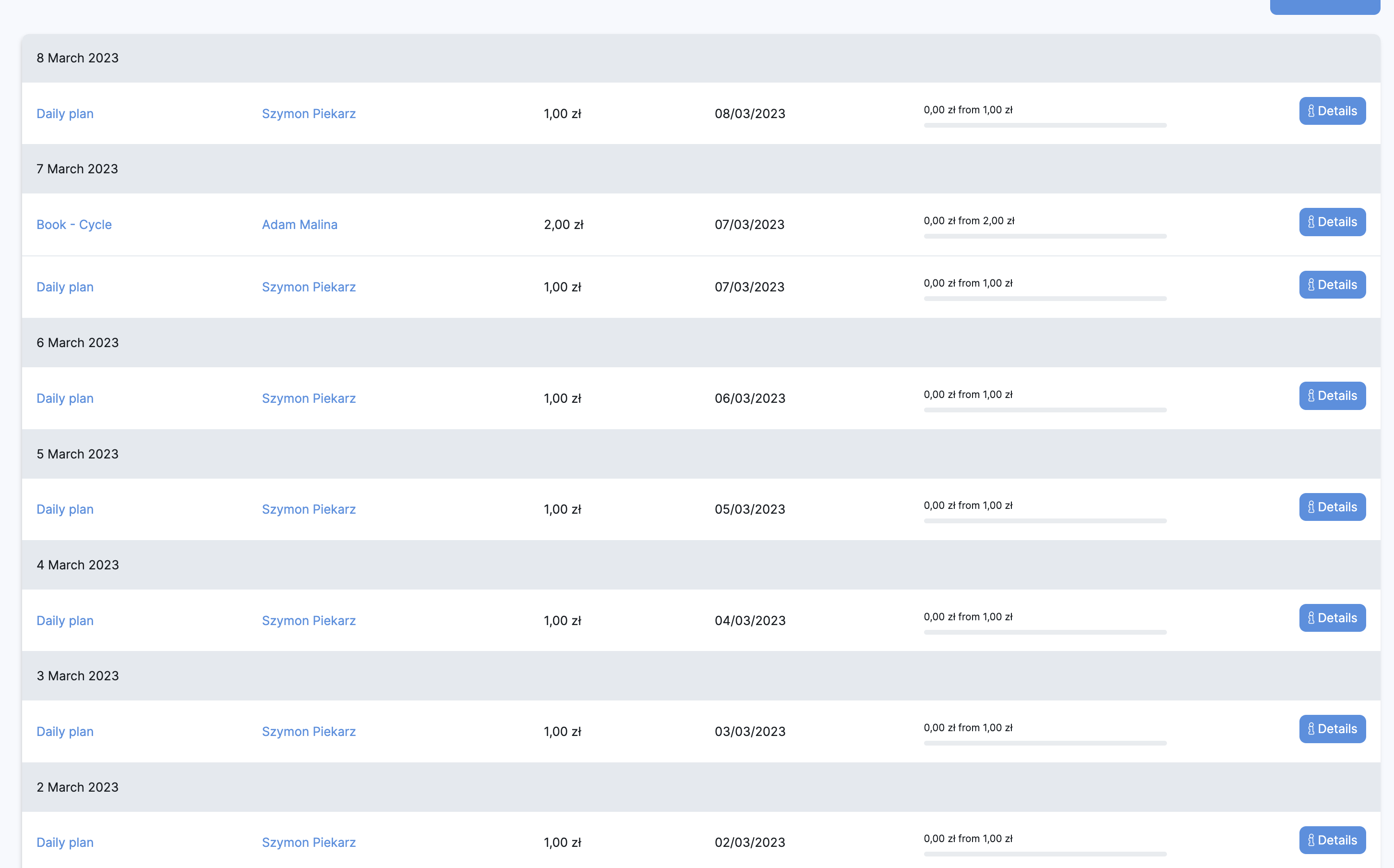
Task: Click progress bar for Book - Cycle payment
Action: pos(1045,236)
